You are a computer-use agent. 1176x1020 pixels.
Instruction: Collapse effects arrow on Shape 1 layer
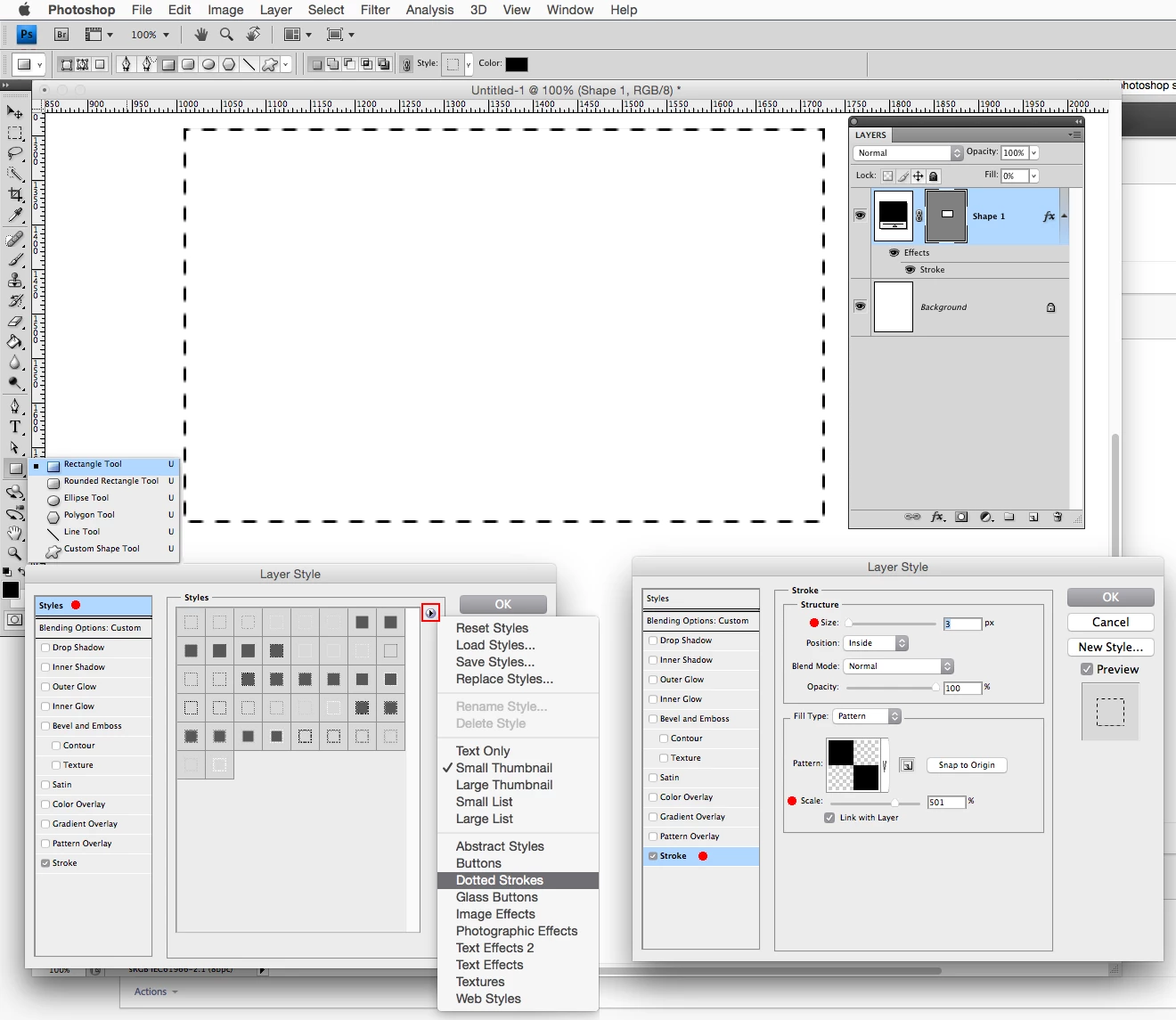pos(1064,216)
